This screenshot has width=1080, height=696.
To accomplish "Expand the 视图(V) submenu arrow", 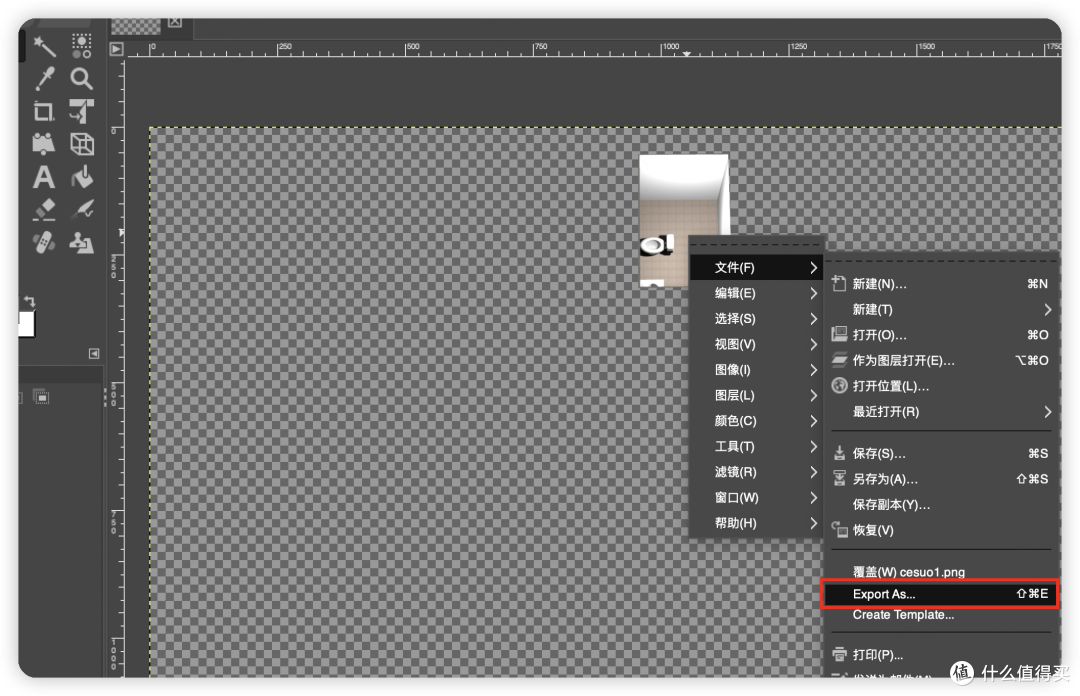I will click(x=813, y=344).
